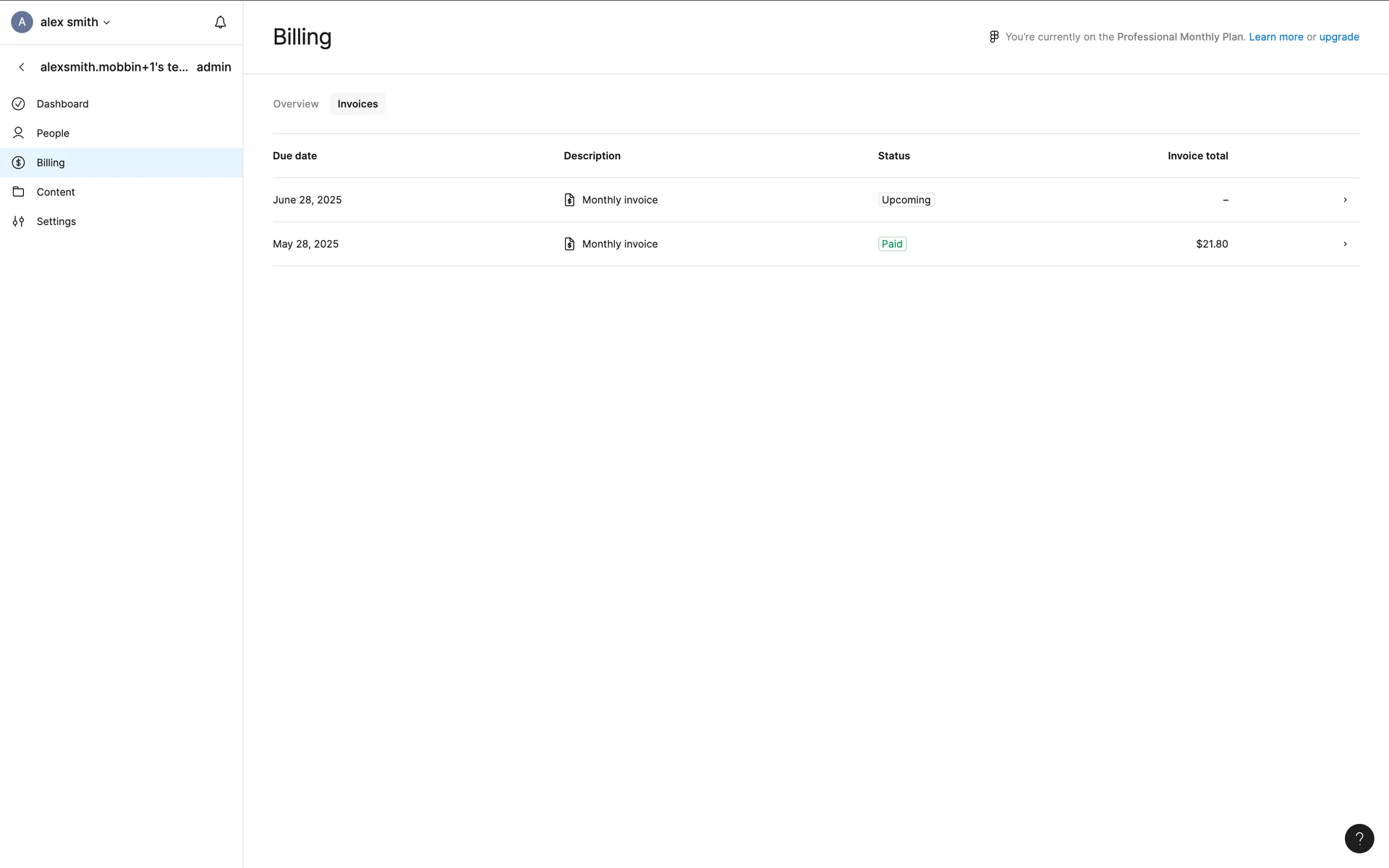Open the help question mark button
The height and width of the screenshot is (868, 1389).
[1359, 838]
